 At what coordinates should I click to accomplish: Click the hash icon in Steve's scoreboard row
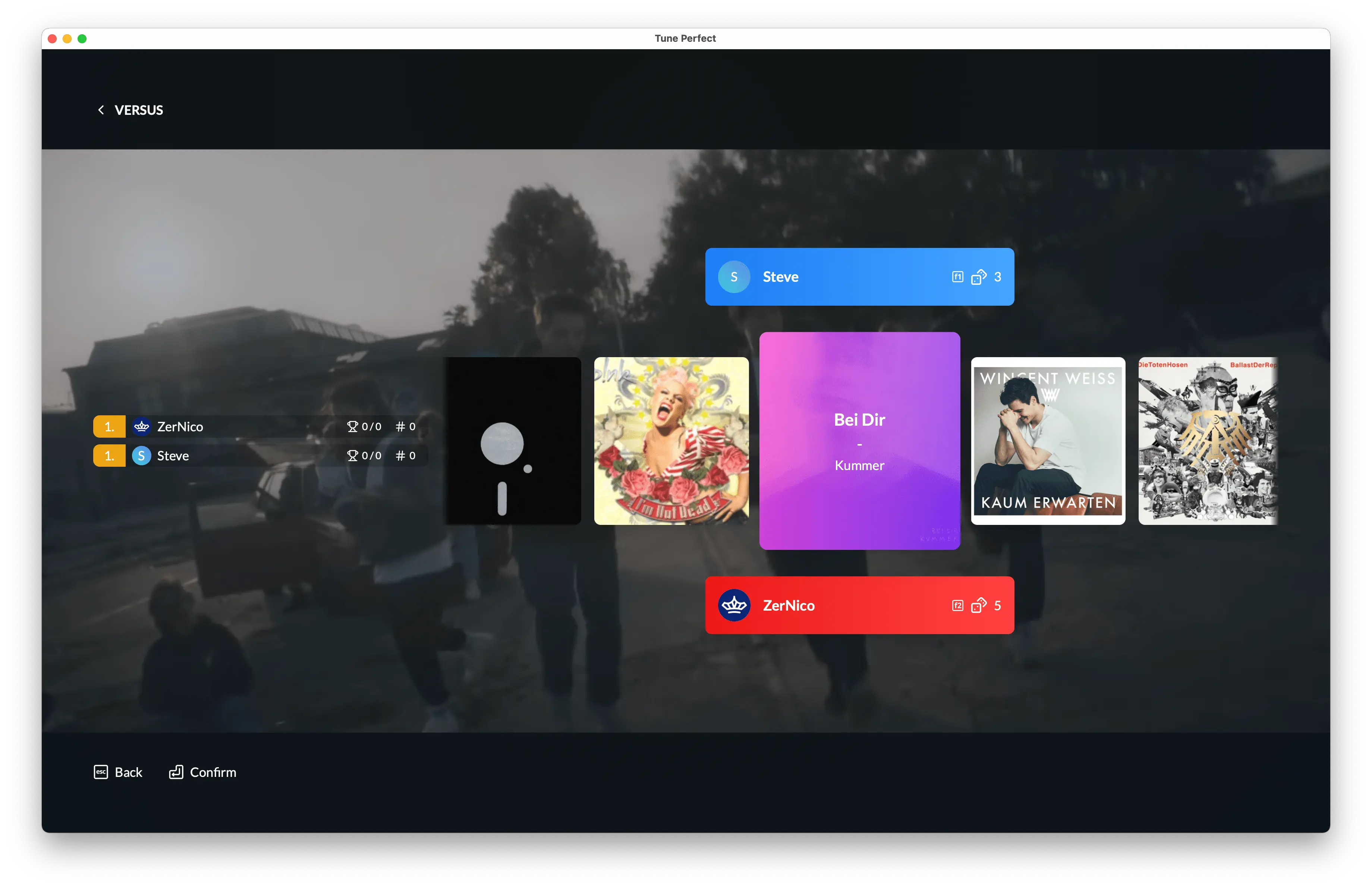[x=400, y=456]
